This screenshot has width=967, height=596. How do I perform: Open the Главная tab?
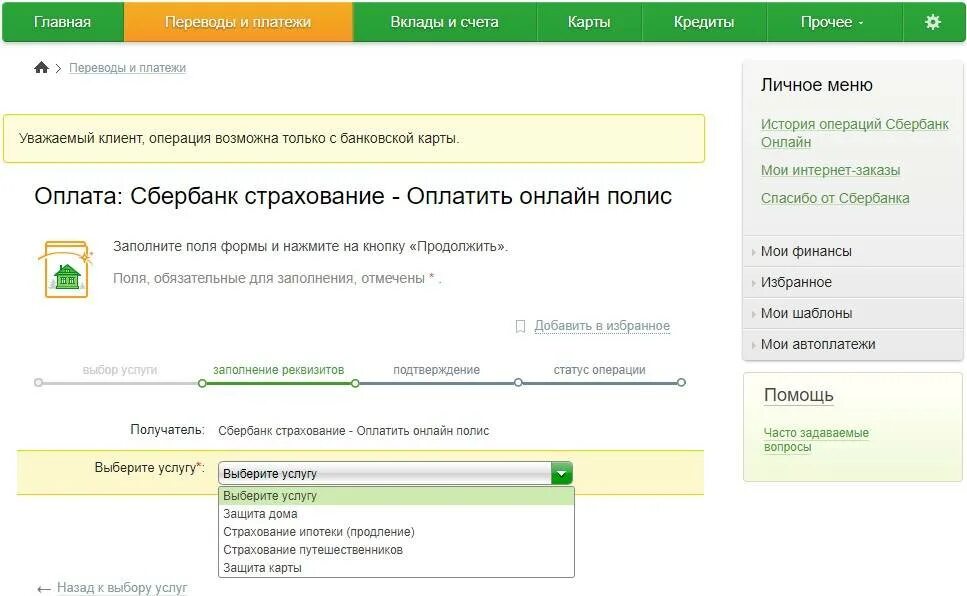(62, 22)
